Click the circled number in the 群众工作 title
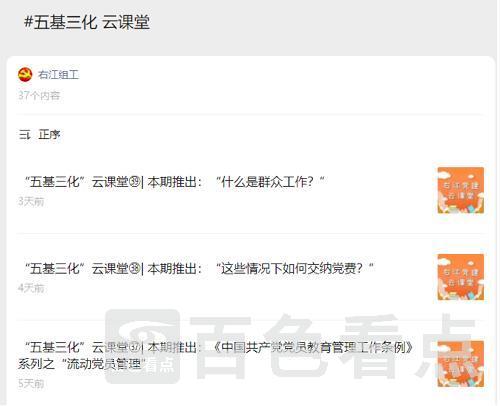Viewport: 500px width, 406px height. (134, 182)
